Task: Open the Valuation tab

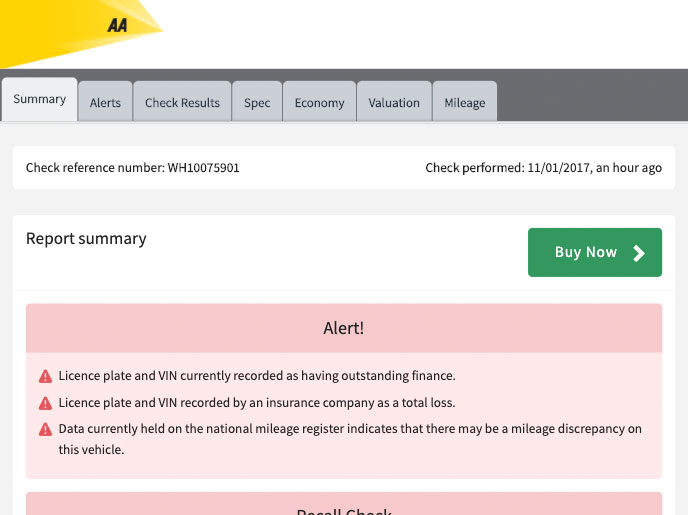Action: (x=394, y=102)
